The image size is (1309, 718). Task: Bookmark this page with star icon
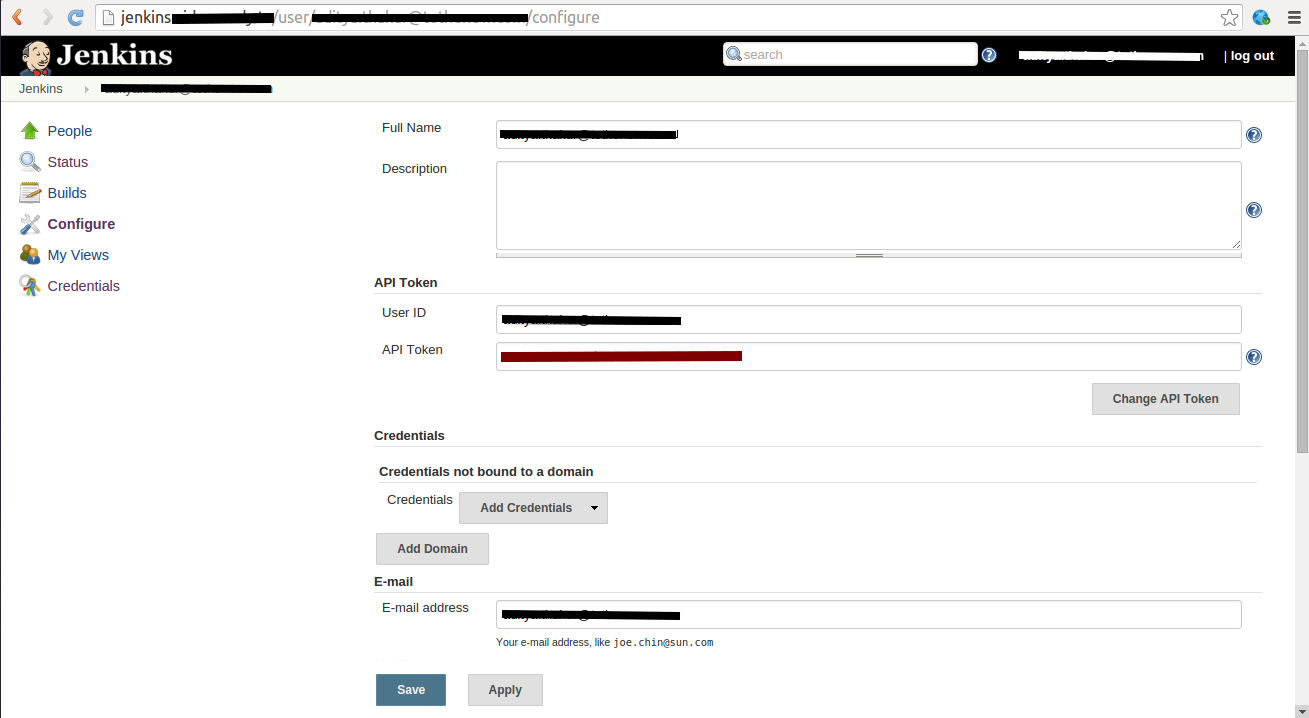(1230, 17)
